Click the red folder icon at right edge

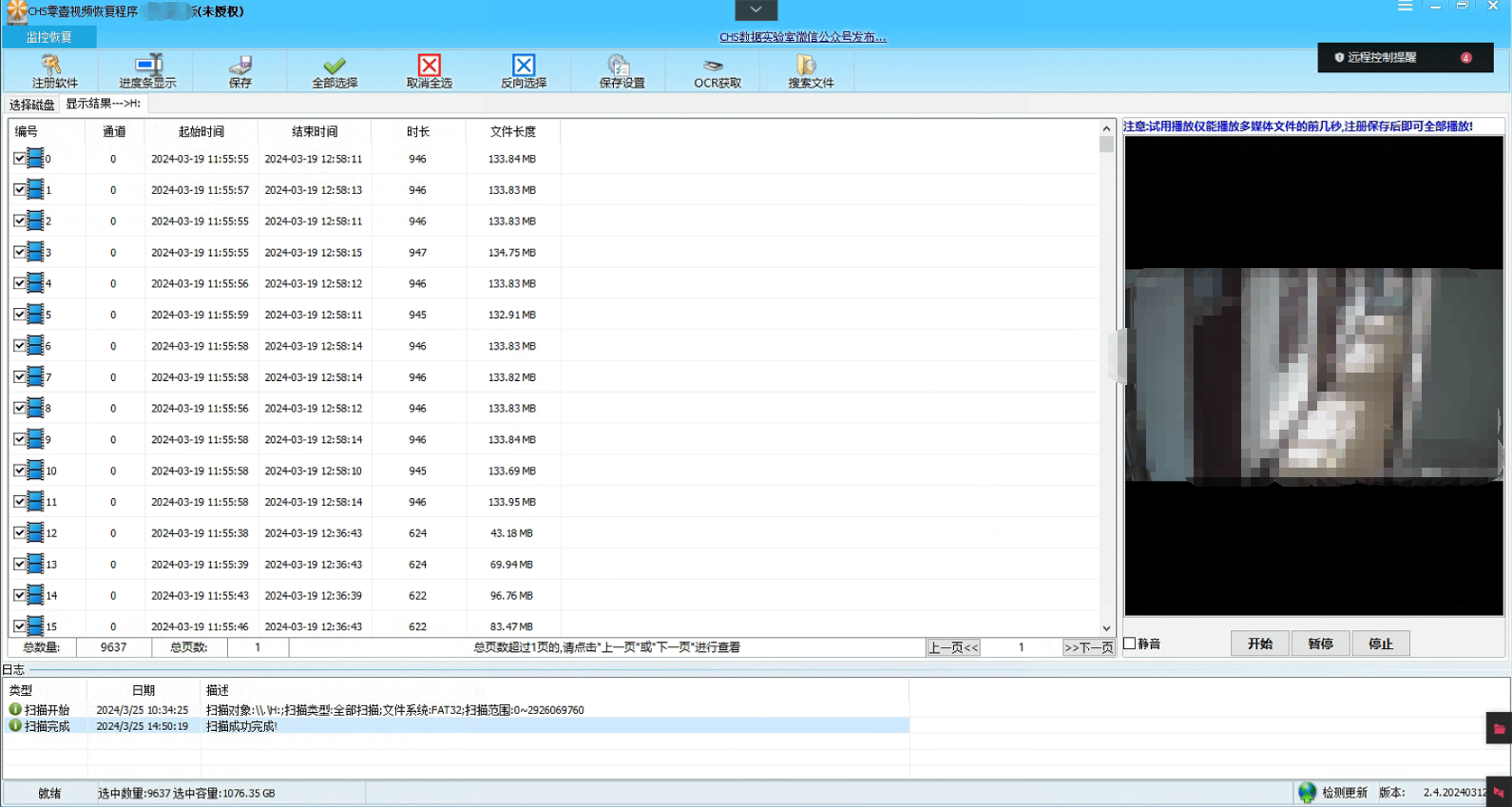(x=1499, y=729)
